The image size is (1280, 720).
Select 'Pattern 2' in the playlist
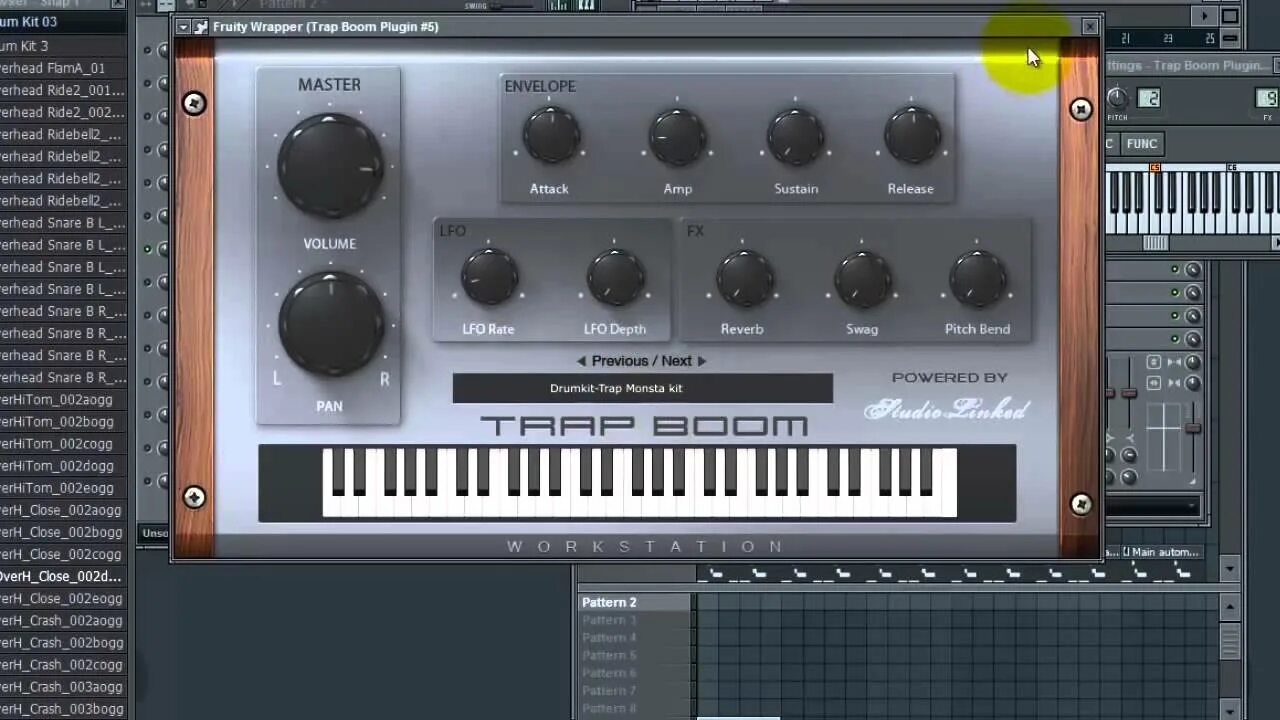point(634,602)
